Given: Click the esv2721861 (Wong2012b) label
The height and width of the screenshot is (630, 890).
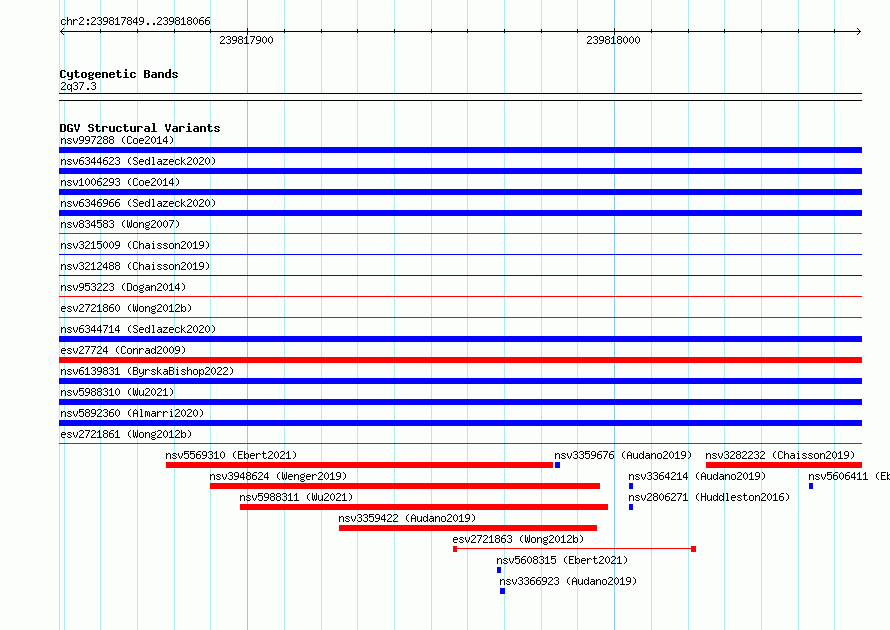Looking at the screenshot, I should (x=126, y=434).
